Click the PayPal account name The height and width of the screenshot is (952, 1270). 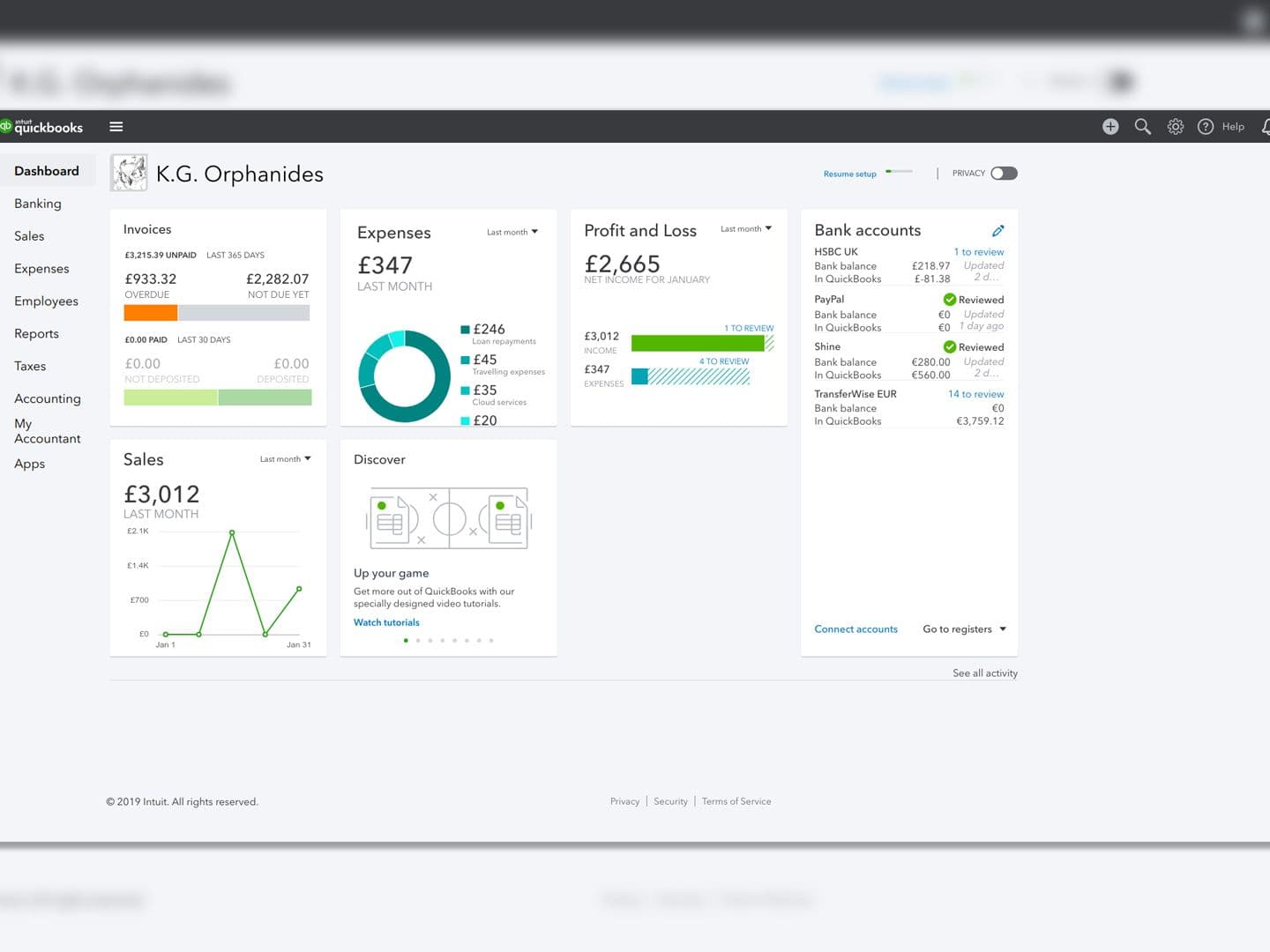point(829,300)
